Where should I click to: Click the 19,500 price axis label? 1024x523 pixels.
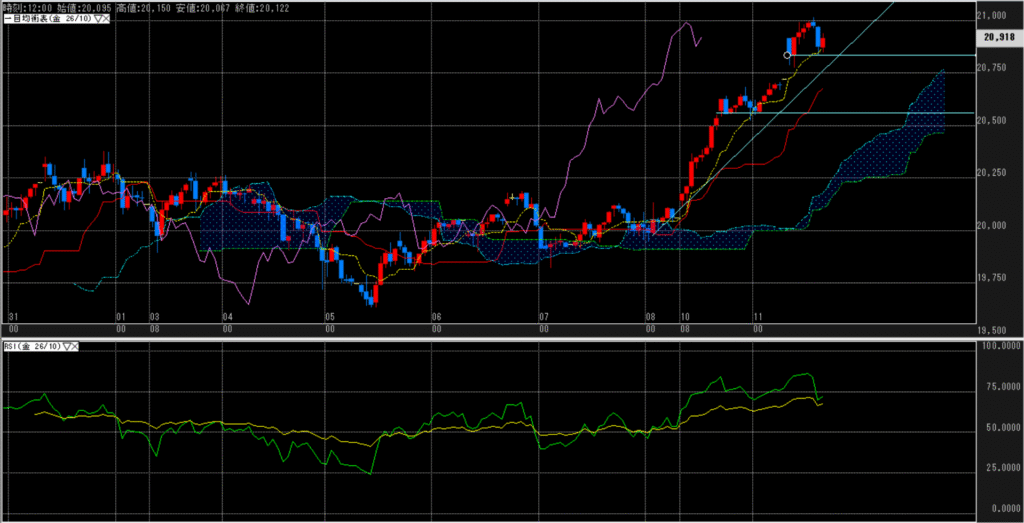[993, 329]
